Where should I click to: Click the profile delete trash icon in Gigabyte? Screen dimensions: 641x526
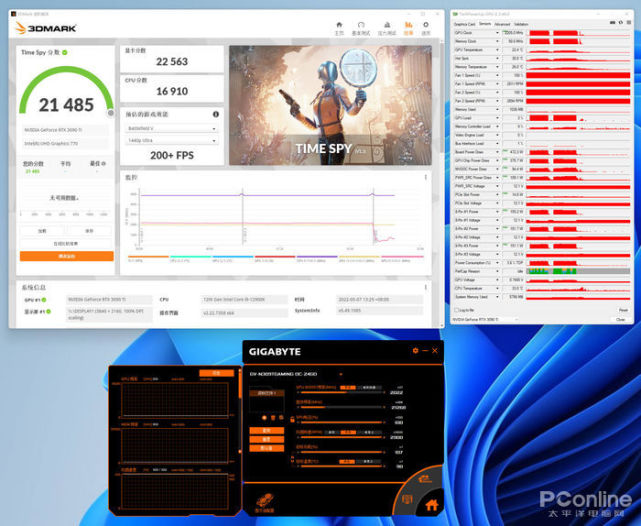(273, 418)
